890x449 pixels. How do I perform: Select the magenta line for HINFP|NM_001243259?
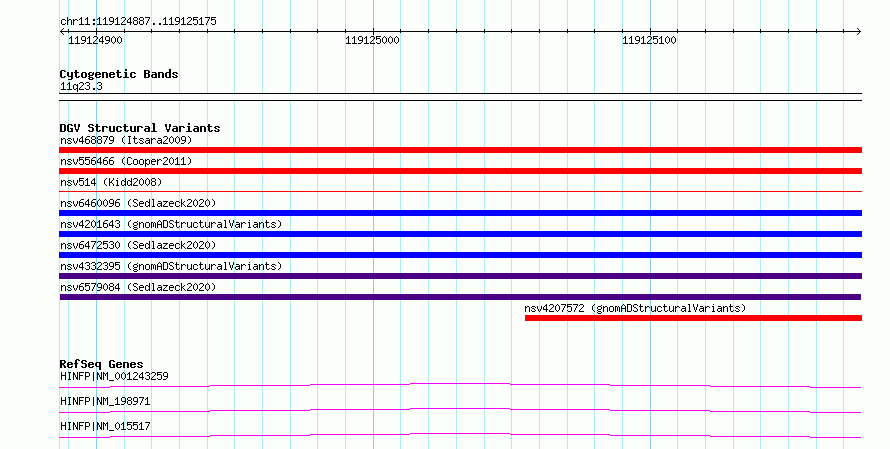pos(460,385)
